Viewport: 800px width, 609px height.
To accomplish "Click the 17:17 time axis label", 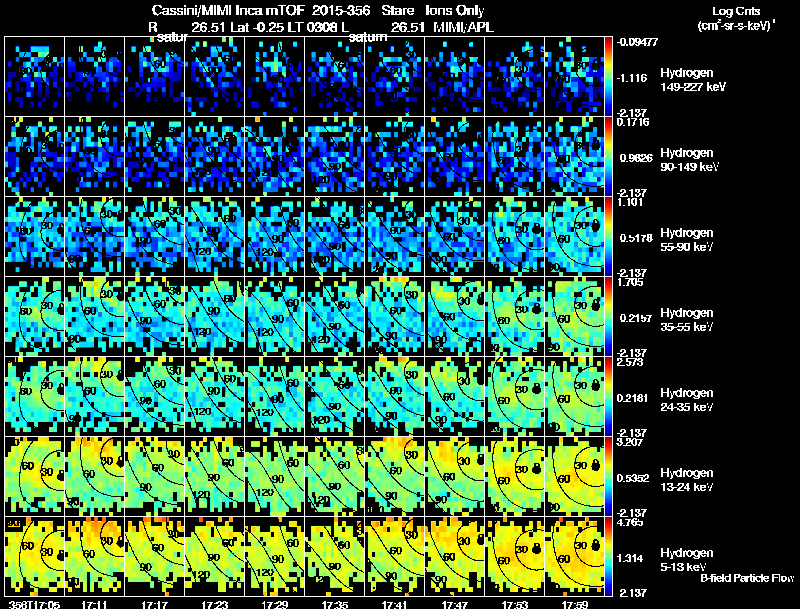I will click(x=155, y=604).
